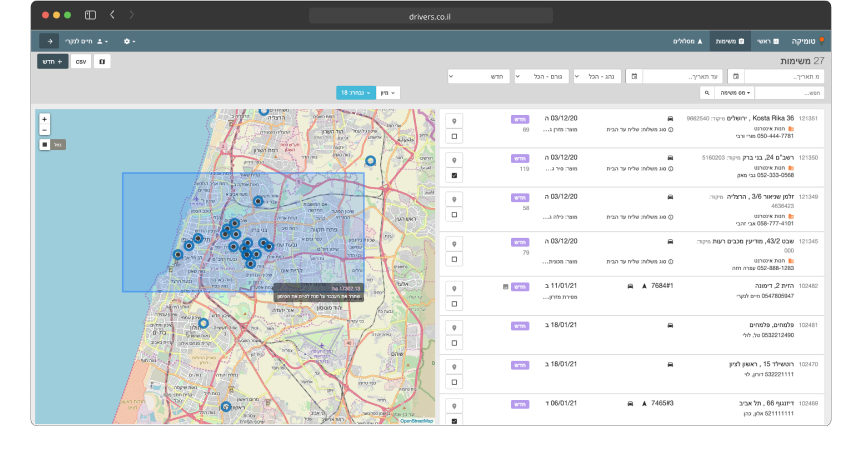Click the purple חדש badge on task 121351
Screen dimensions: 859x465
click(x=520, y=119)
